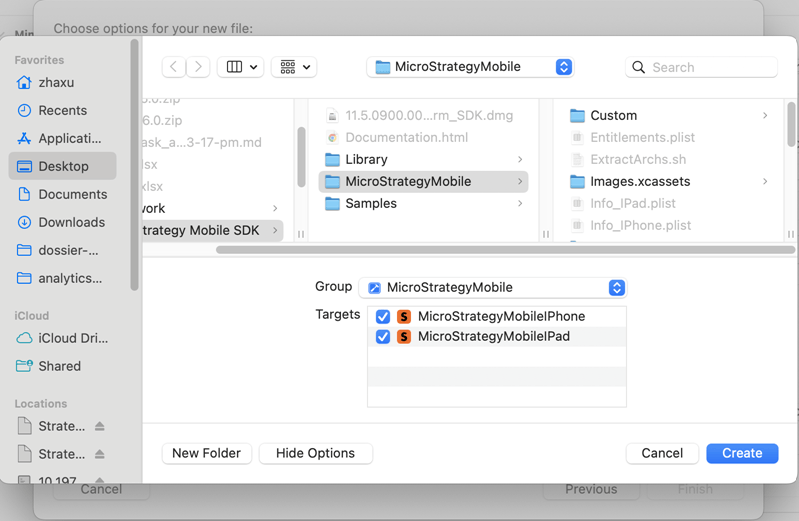Uncheck the MicroStrategyMobileIPad target
This screenshot has width=799, height=521.
tap(383, 337)
